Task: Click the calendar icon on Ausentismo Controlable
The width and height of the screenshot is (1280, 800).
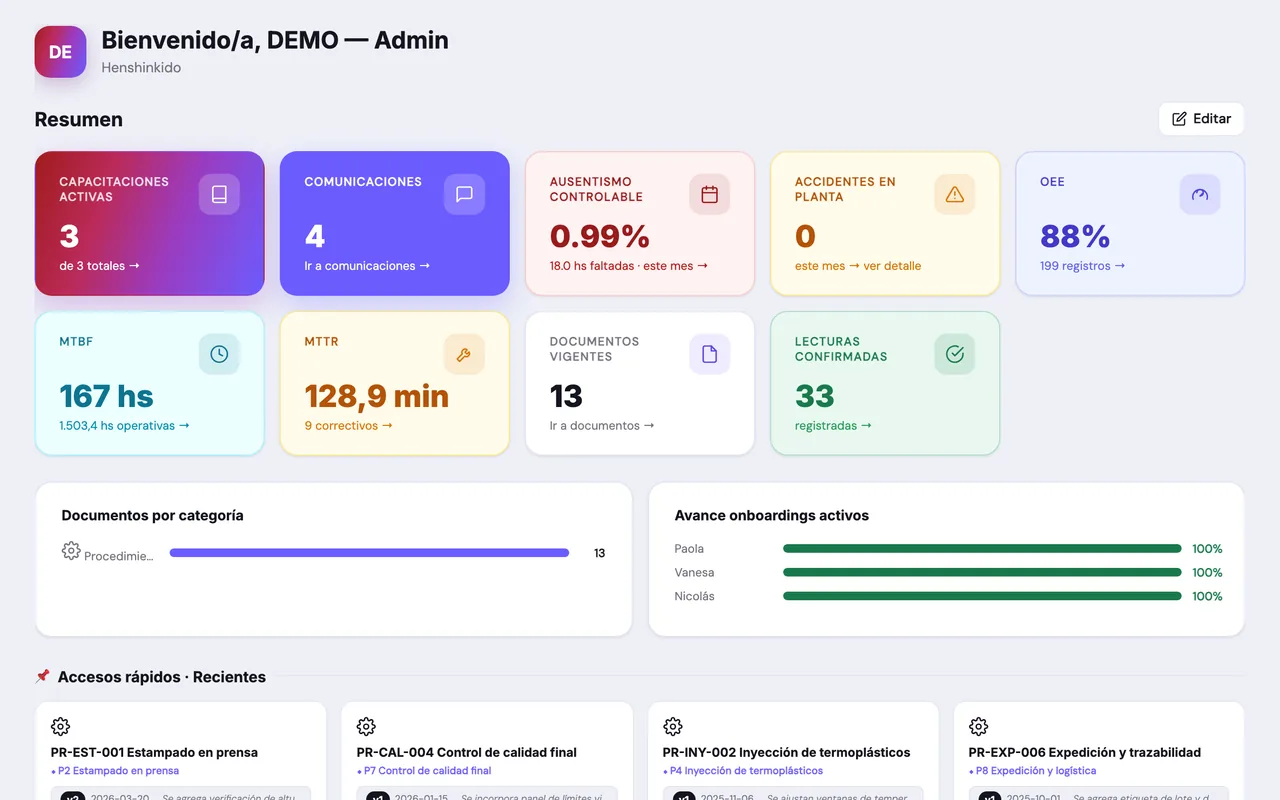Action: (709, 194)
